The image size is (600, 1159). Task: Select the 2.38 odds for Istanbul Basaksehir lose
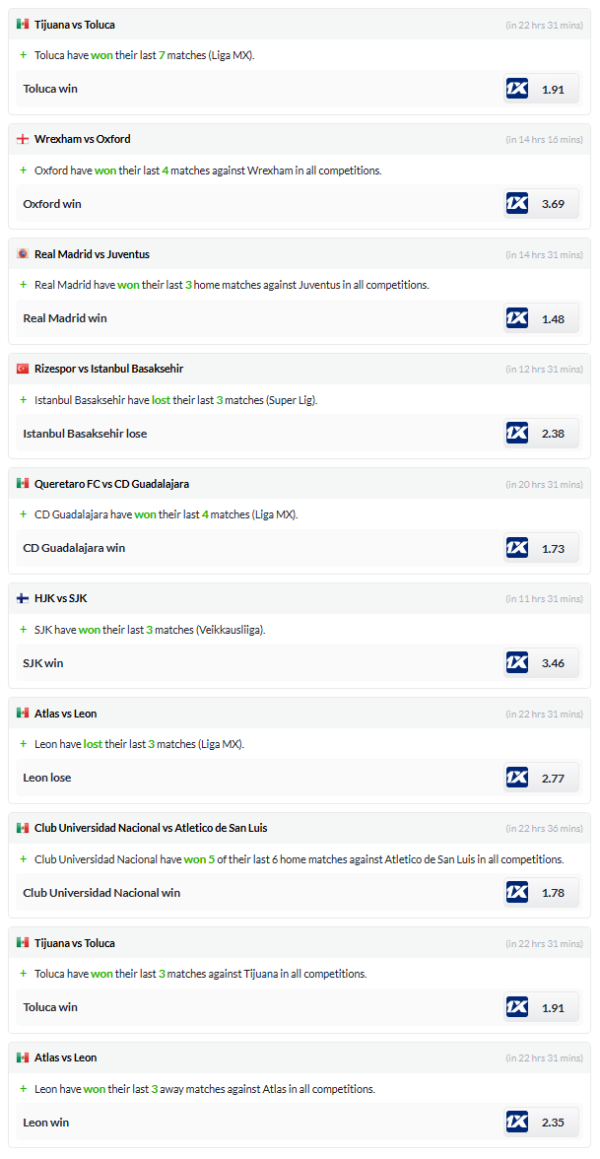(x=553, y=434)
